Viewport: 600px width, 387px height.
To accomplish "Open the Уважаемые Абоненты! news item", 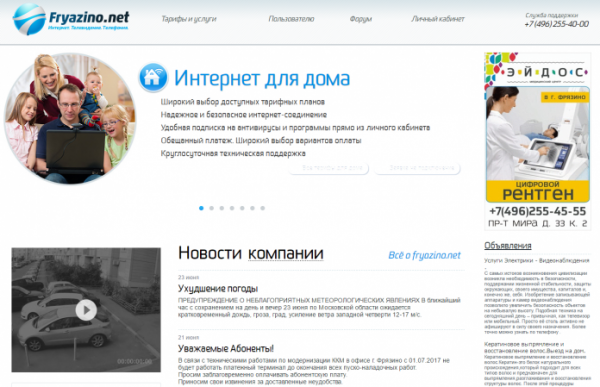I will [x=226, y=349].
